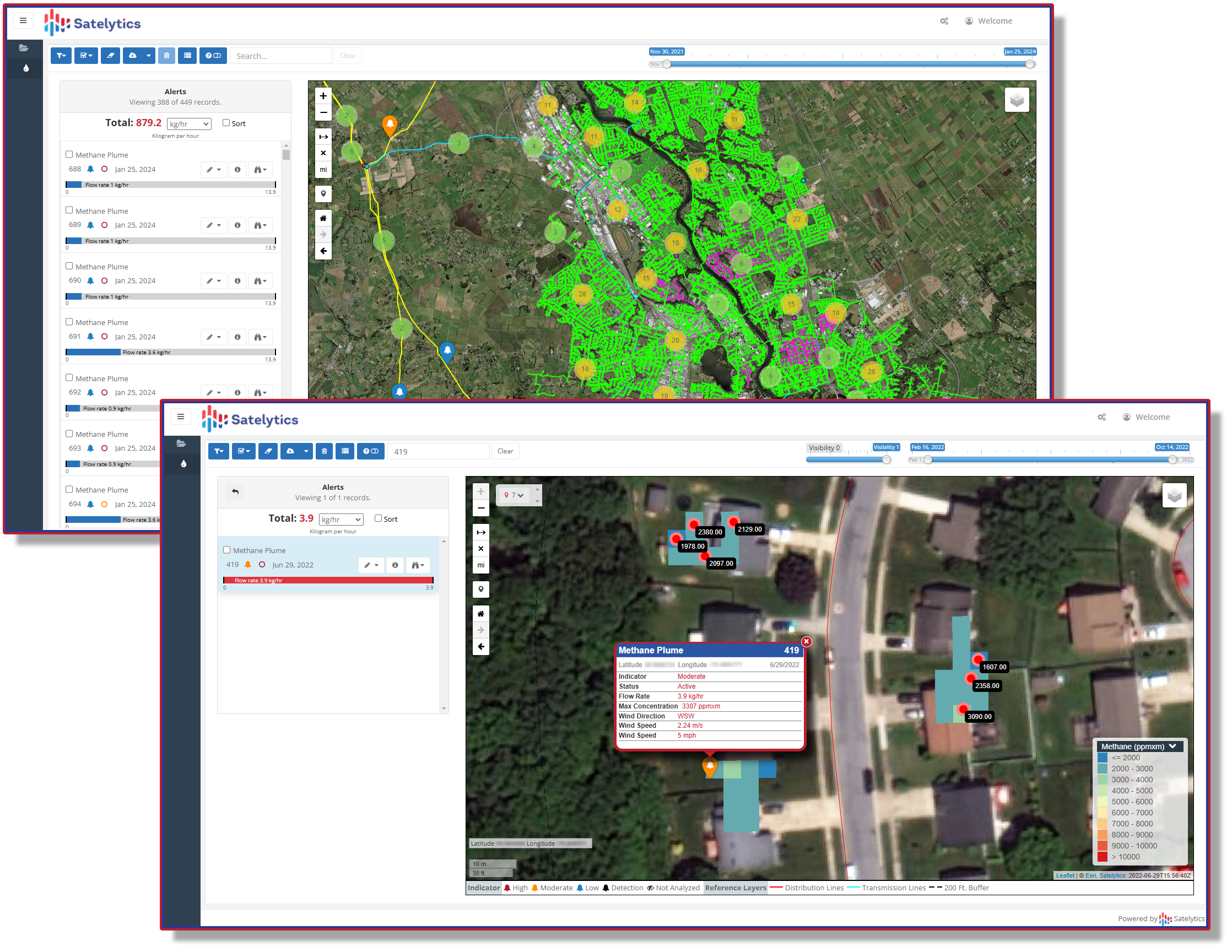Check the Methane Plume 419 checkbox

tap(227, 550)
